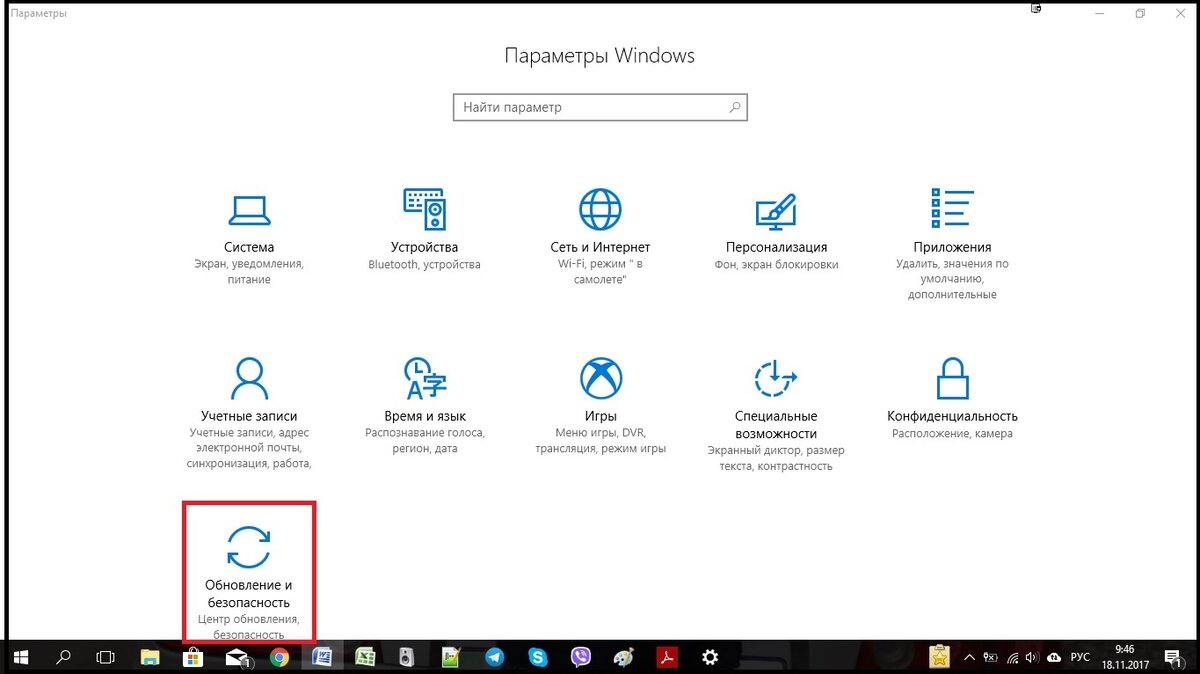This screenshot has height=674, width=1200.
Task: Open the Специальные возможности icon
Action: click(x=776, y=378)
